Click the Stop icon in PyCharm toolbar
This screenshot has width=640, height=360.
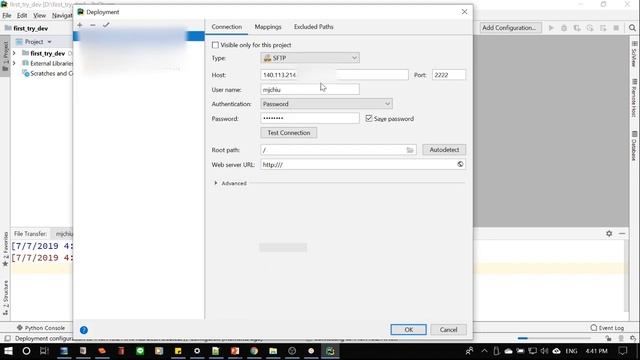click(616, 28)
